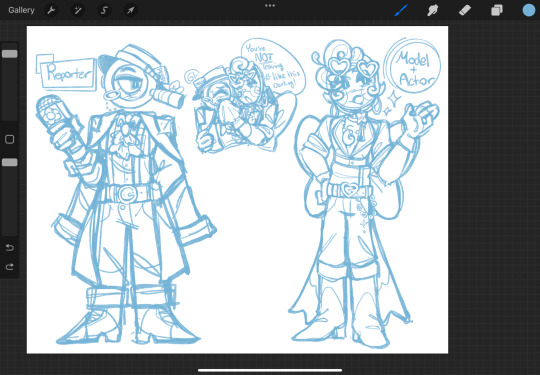Tap the square modify button in sidebar

[10, 139]
